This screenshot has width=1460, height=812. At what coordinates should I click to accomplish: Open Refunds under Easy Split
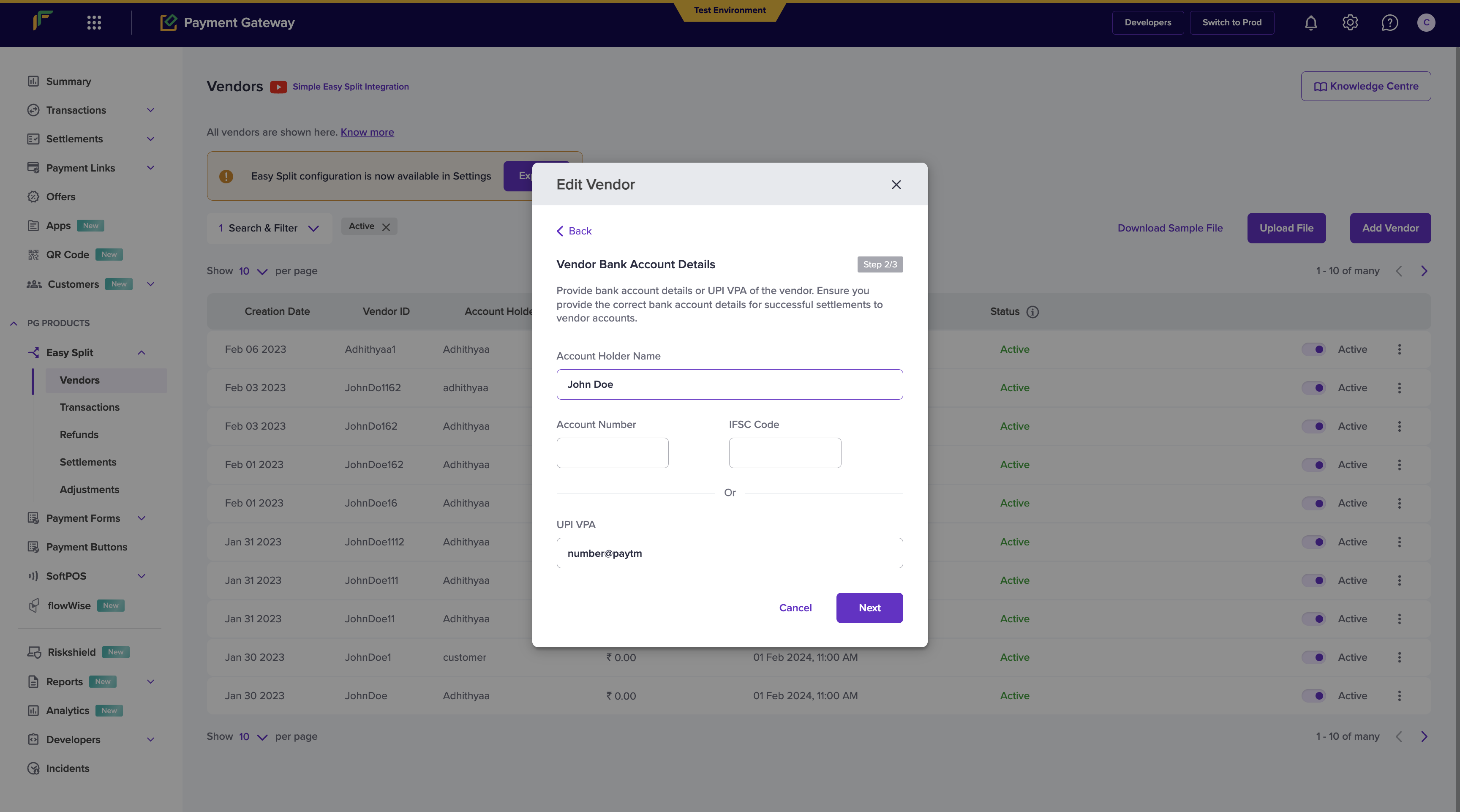(79, 435)
